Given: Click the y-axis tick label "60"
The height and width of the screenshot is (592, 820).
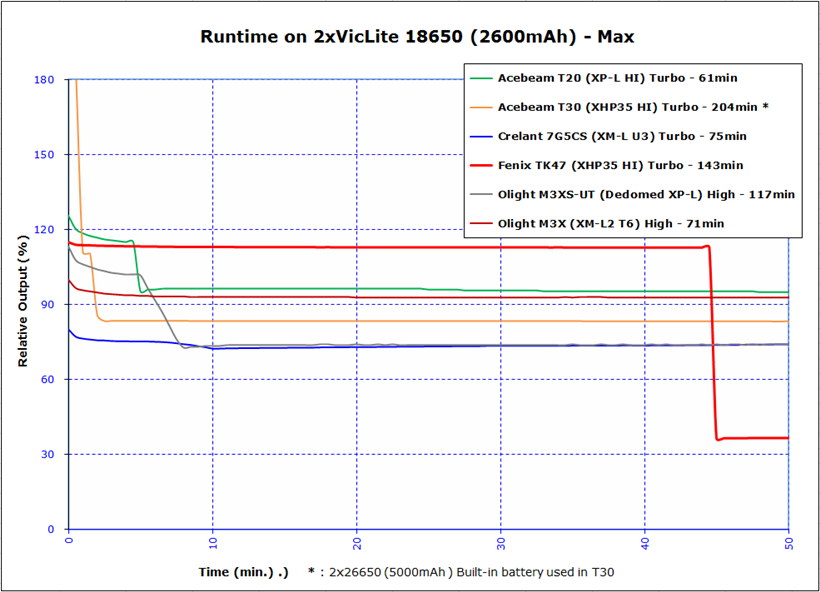Looking at the screenshot, I should [x=48, y=380].
